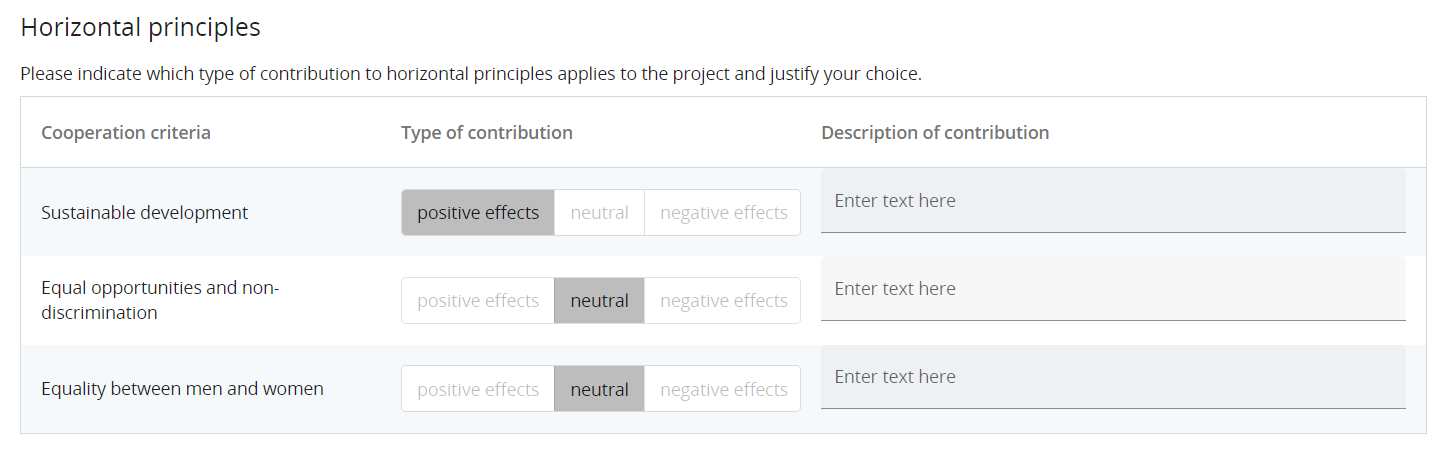
Task: Click the Description of contribution header
Action: click(x=935, y=133)
